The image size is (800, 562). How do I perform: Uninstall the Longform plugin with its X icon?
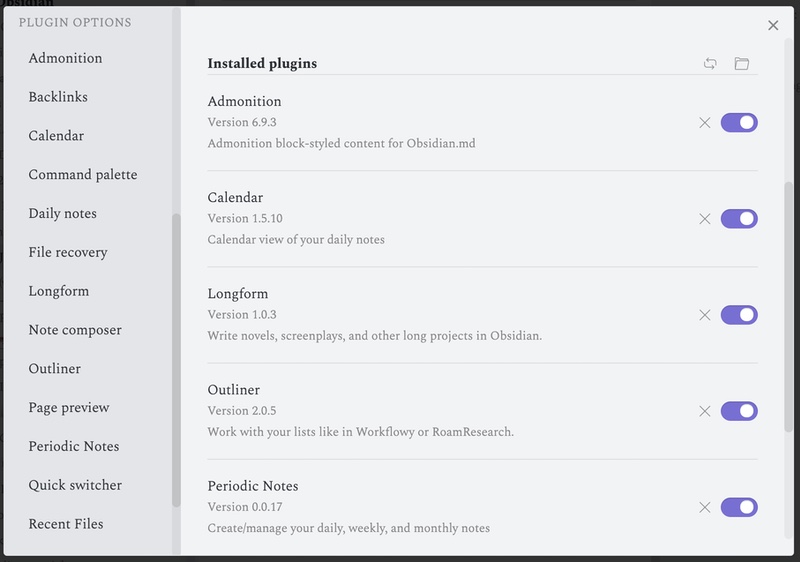[705, 315]
